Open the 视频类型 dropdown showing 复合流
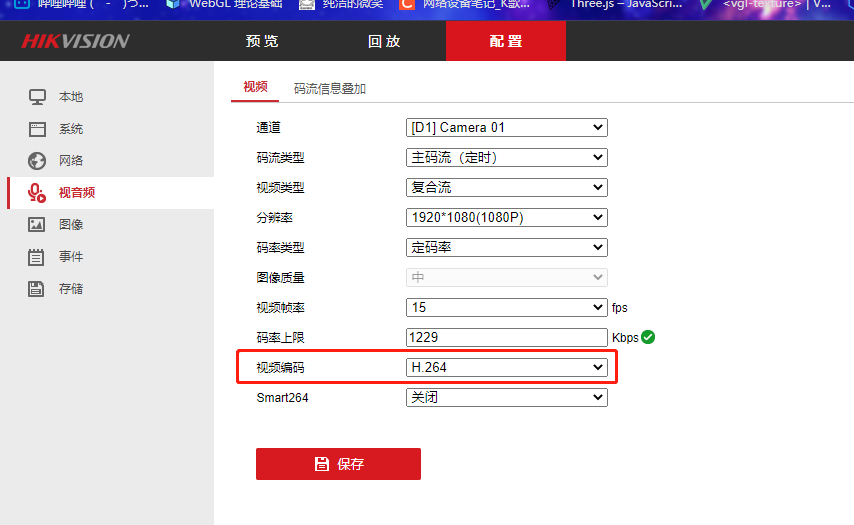The height and width of the screenshot is (525, 854). [507, 187]
